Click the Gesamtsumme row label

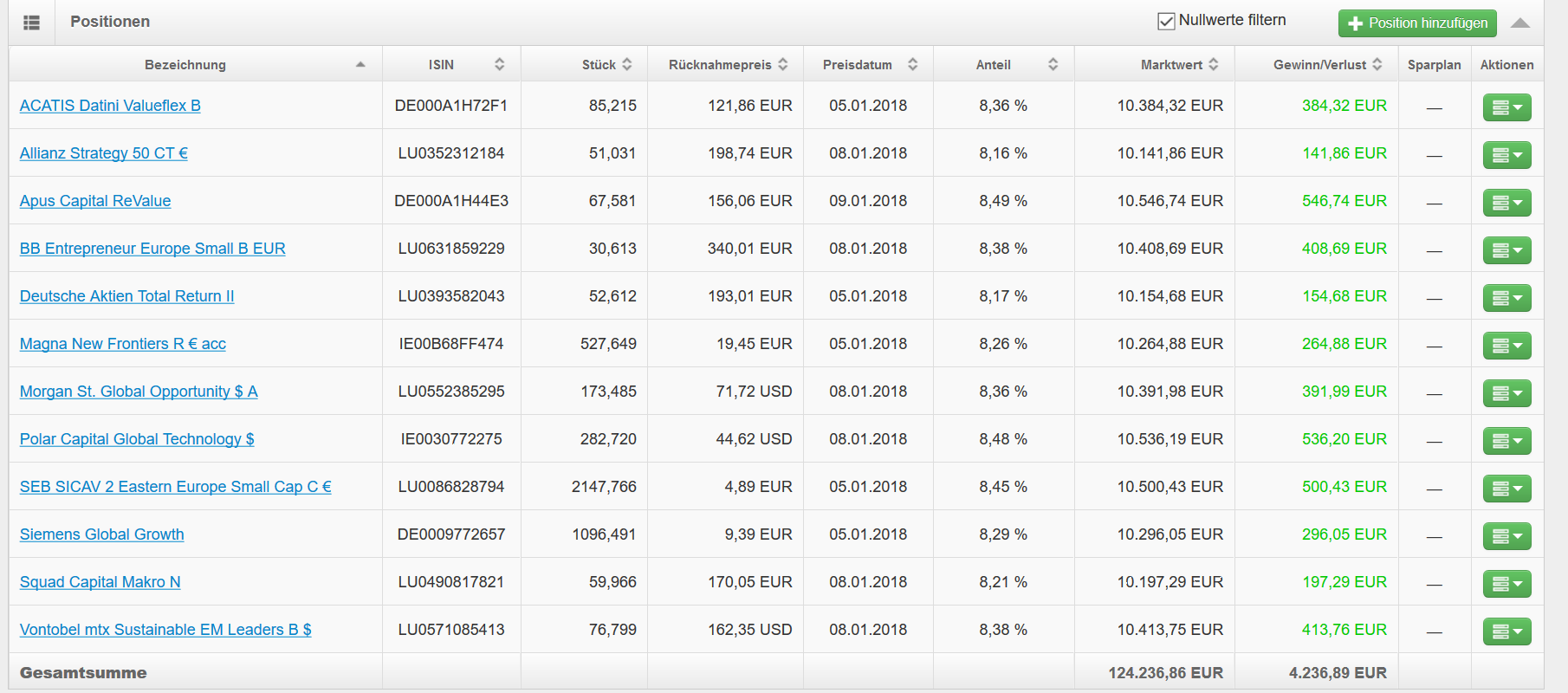pyautogui.click(x=83, y=673)
